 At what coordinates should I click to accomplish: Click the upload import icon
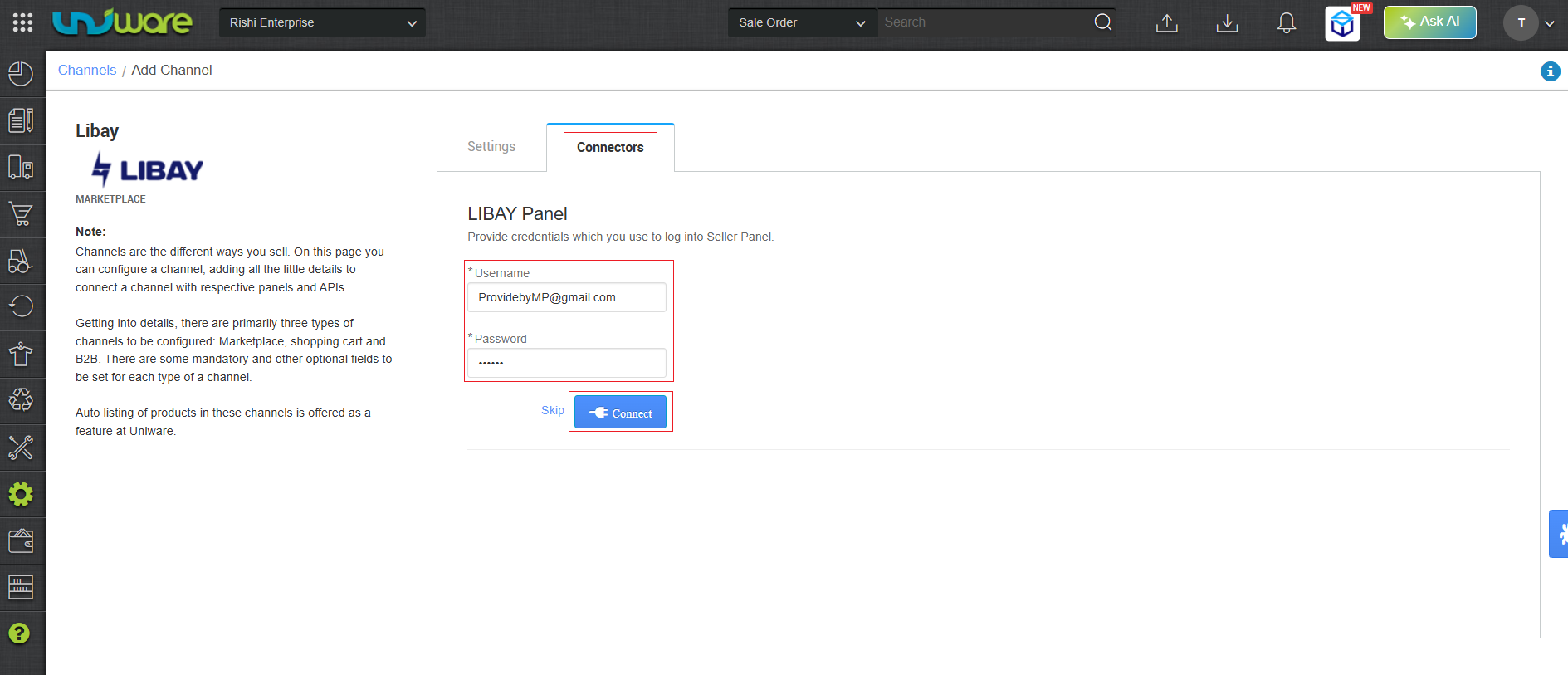pos(1167,23)
